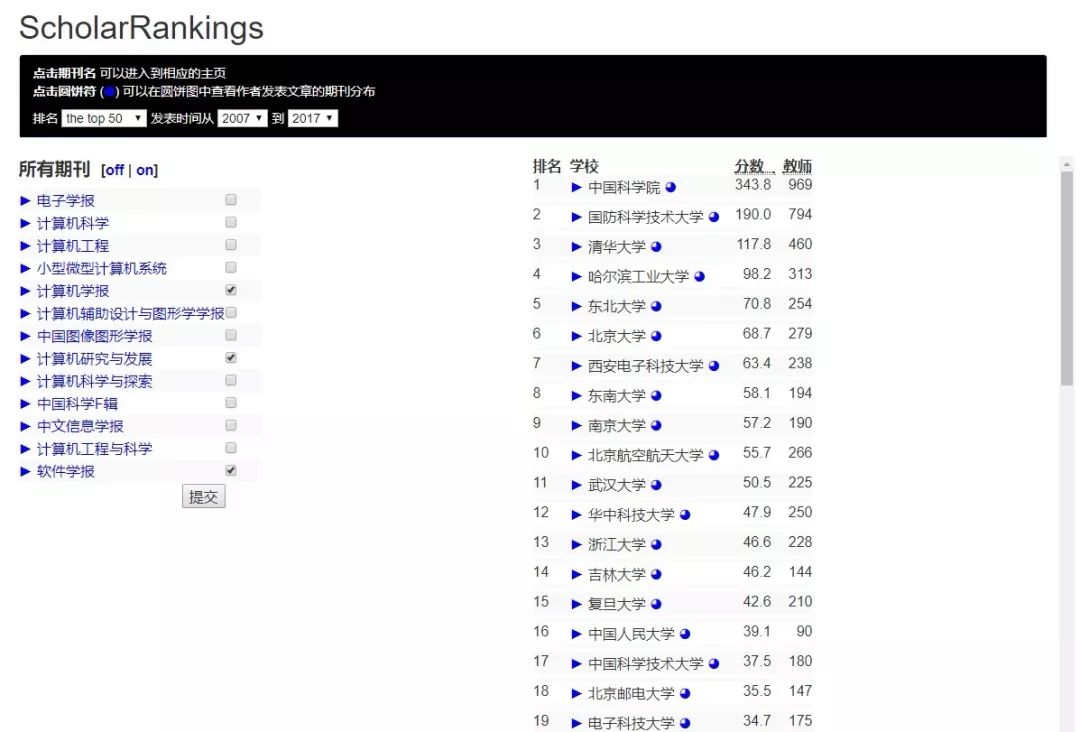Screen dimensions: 1080x732
Task: Open the 中国科学F辑 journal link
Action: [x=77, y=404]
